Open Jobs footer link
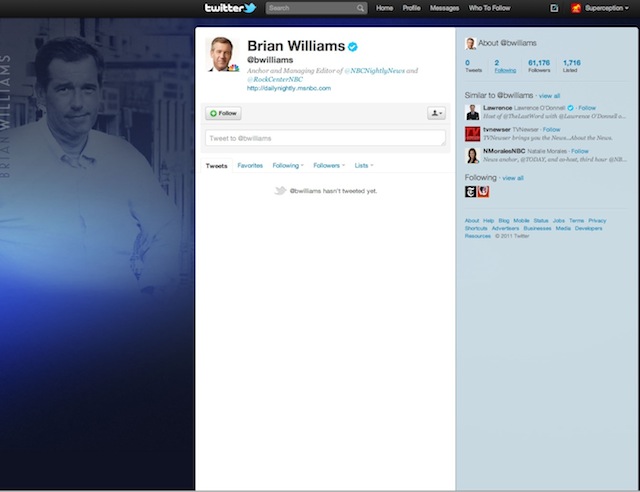 559,220
